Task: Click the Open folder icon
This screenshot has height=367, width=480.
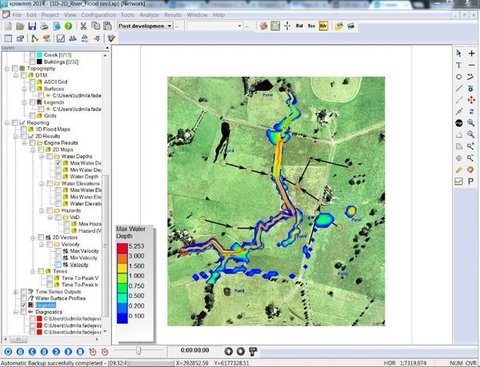Action: click(x=20, y=26)
